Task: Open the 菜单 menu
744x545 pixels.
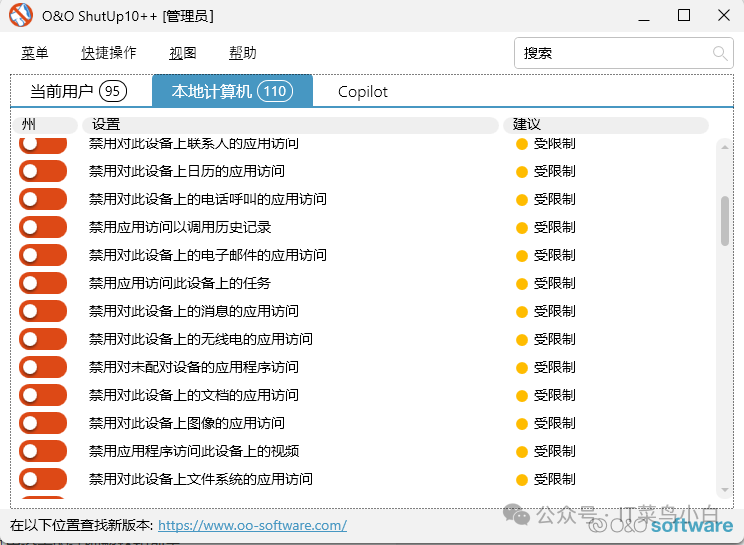Action: point(35,53)
